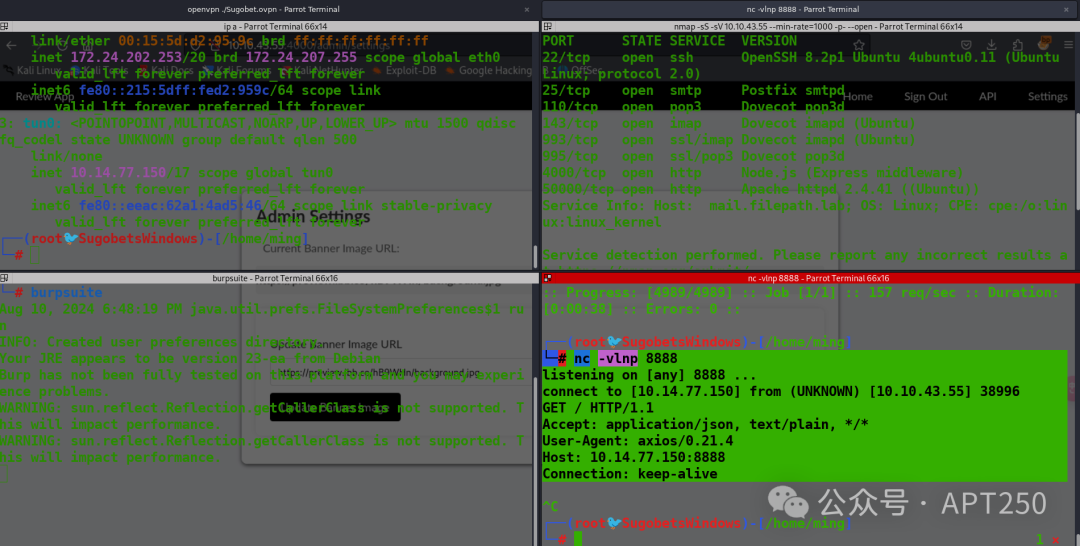Close the nc -vlnp 8888 top tab
The image size is (1080, 546).
point(1066,10)
